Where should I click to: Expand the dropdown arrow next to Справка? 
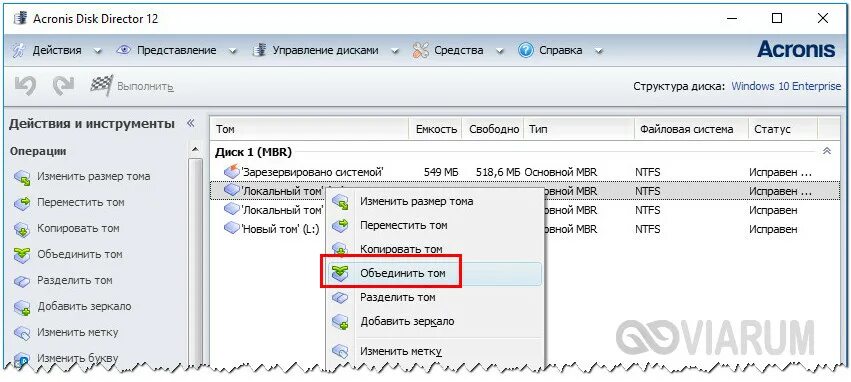tap(598, 52)
